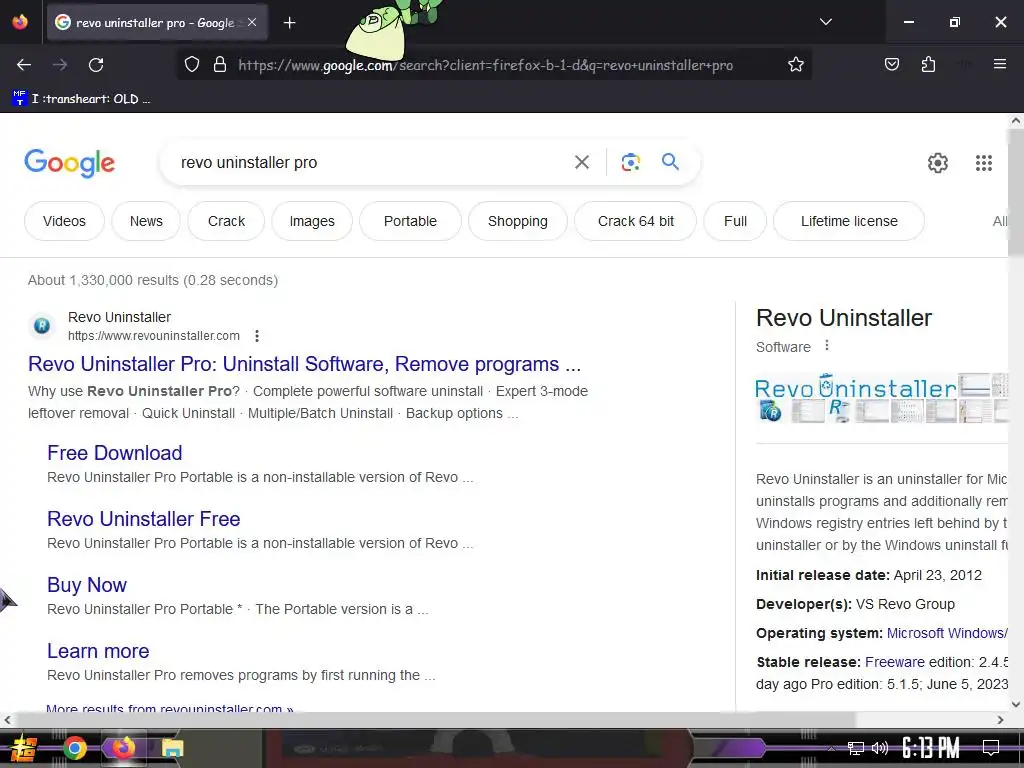Open the Start menu icon
This screenshot has height=768, width=1024.
(x=23, y=748)
